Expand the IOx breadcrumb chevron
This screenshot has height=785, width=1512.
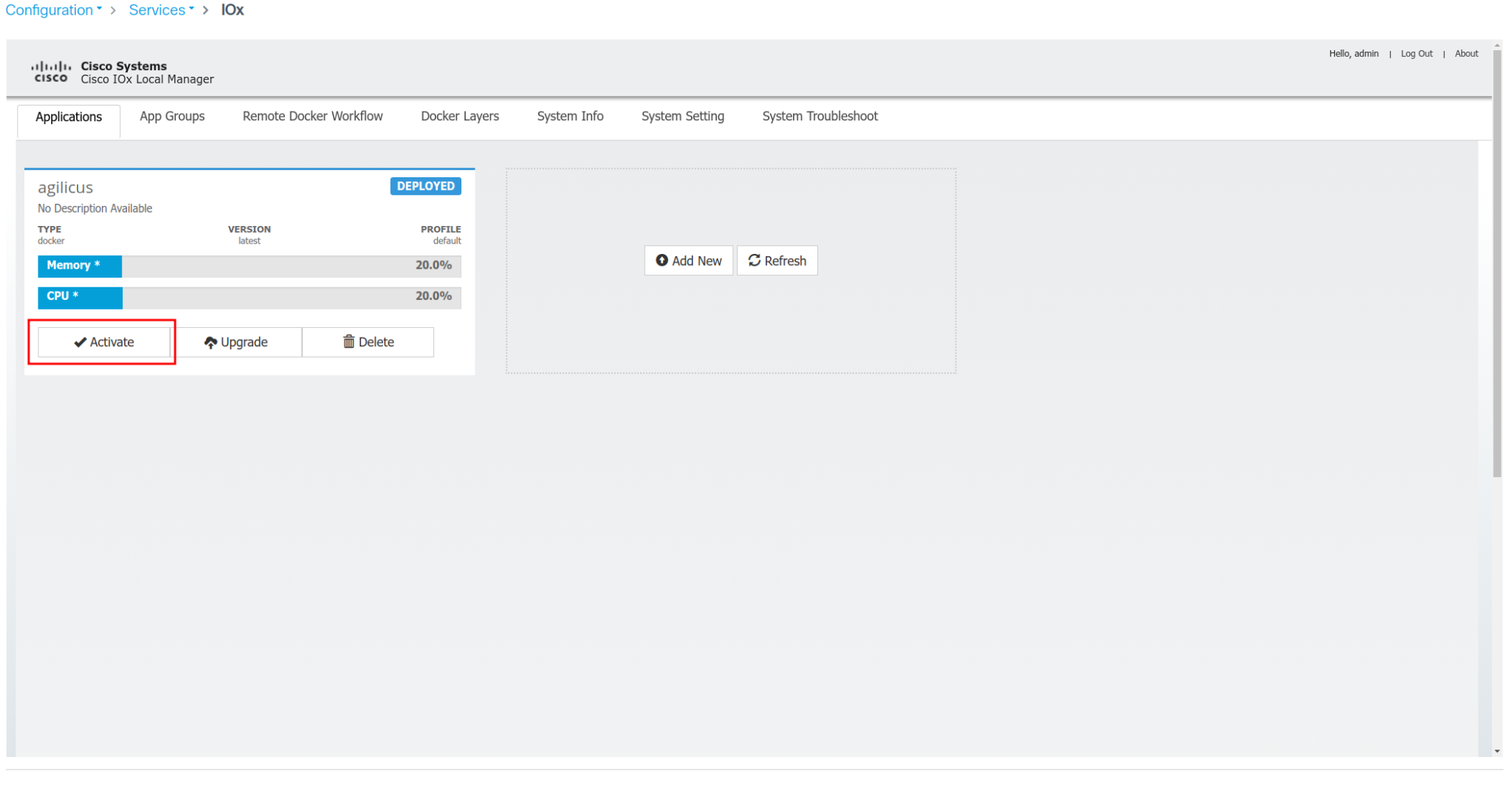click(x=206, y=10)
